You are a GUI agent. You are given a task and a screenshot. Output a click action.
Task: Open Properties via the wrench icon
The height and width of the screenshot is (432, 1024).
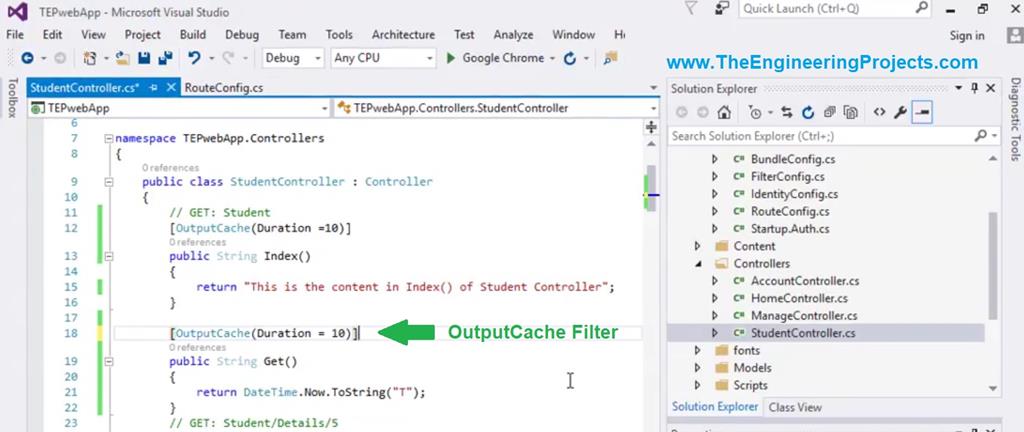pyautogui.click(x=900, y=112)
